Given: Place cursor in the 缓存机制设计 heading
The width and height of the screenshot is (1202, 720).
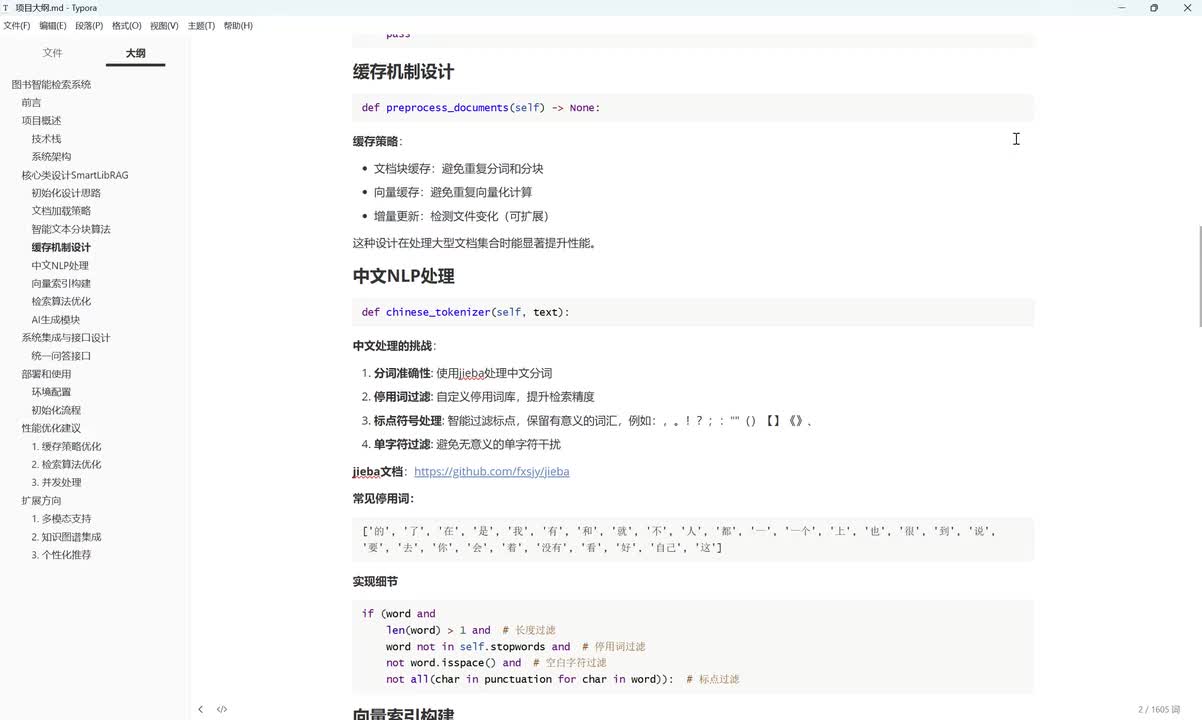Looking at the screenshot, I should pos(403,72).
